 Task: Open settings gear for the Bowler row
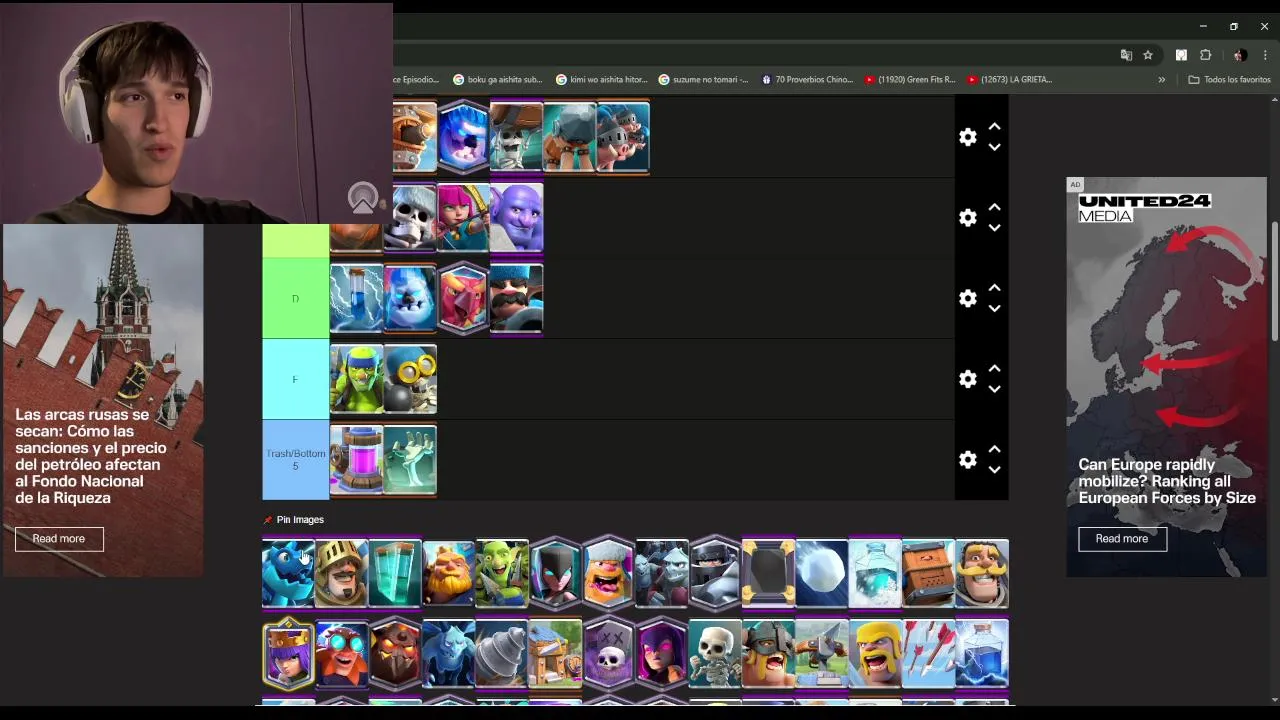pyautogui.click(x=967, y=217)
